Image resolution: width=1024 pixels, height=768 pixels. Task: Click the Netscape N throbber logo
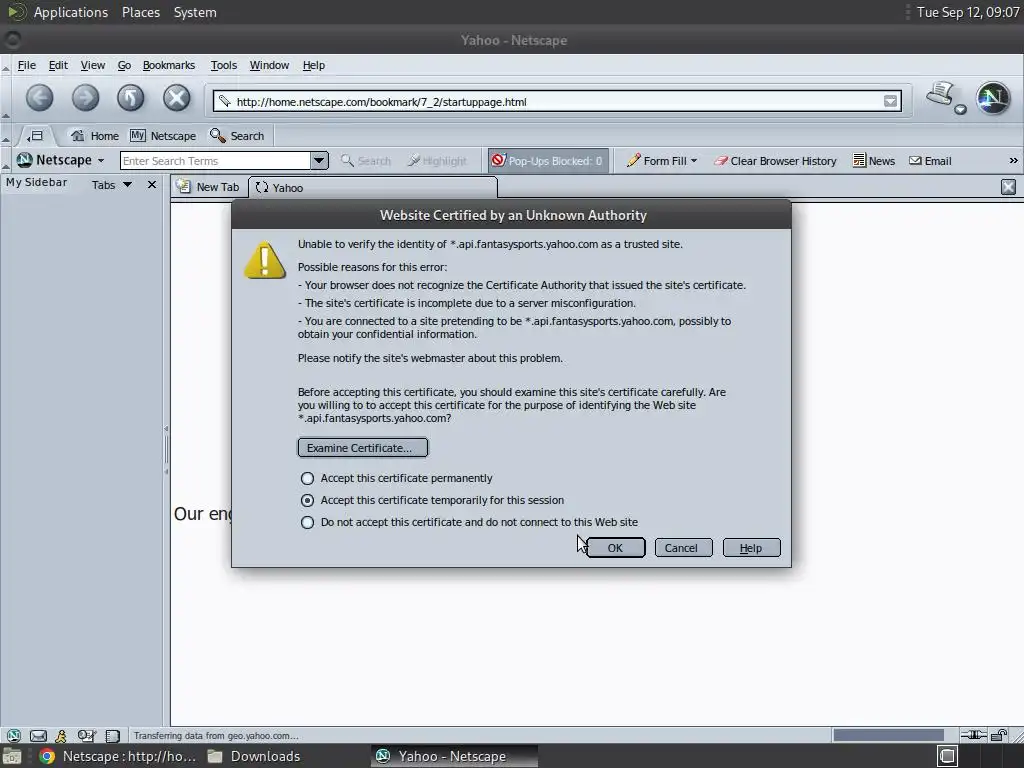pyautogui.click(x=993, y=98)
